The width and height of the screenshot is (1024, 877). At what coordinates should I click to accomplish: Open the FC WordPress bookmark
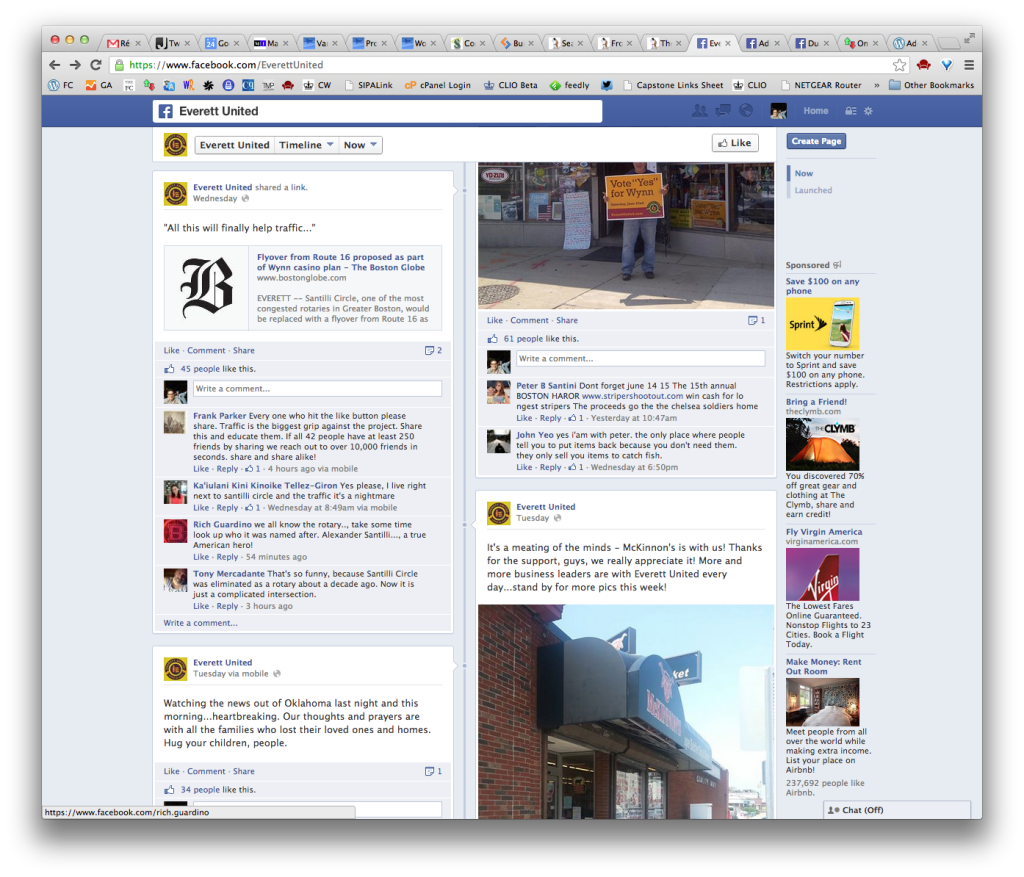point(61,85)
